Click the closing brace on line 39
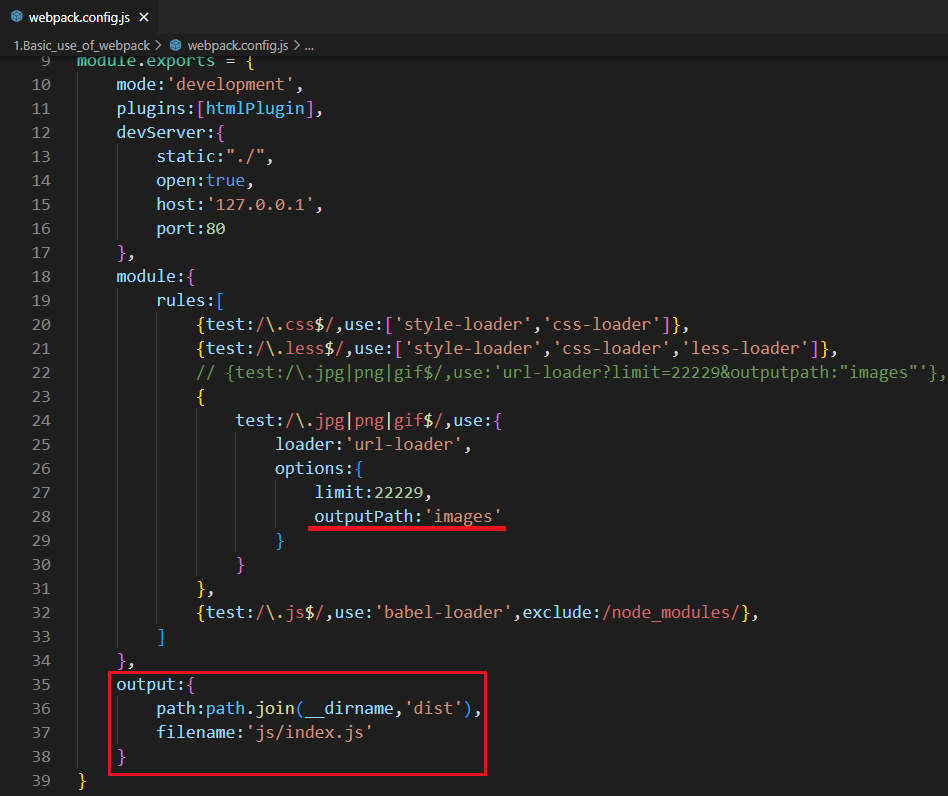Screen dimensions: 948x796 82,781
